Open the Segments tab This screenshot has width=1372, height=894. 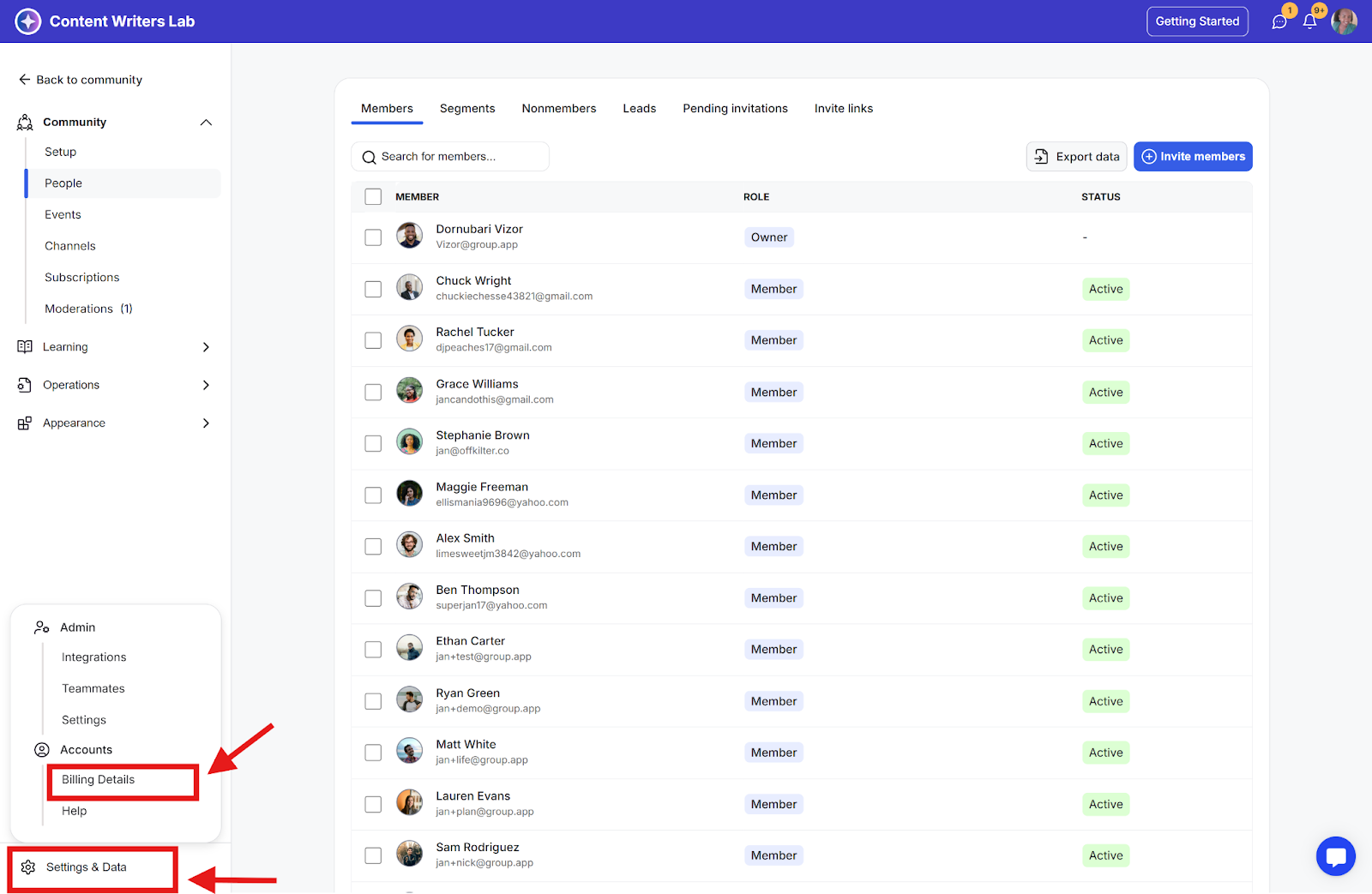point(467,109)
